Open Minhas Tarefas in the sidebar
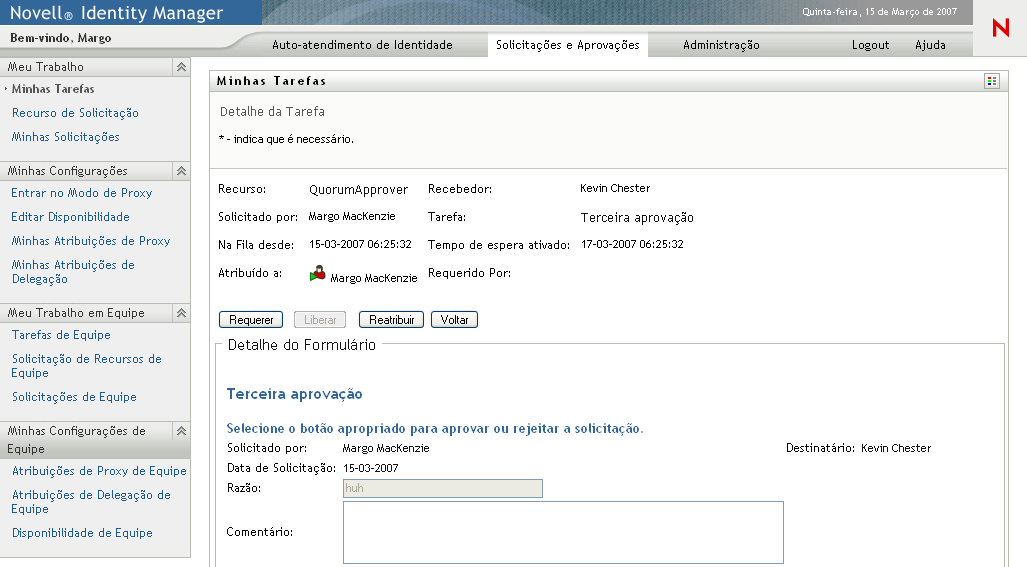Image resolution: width=1027 pixels, height=567 pixels. coord(53,88)
